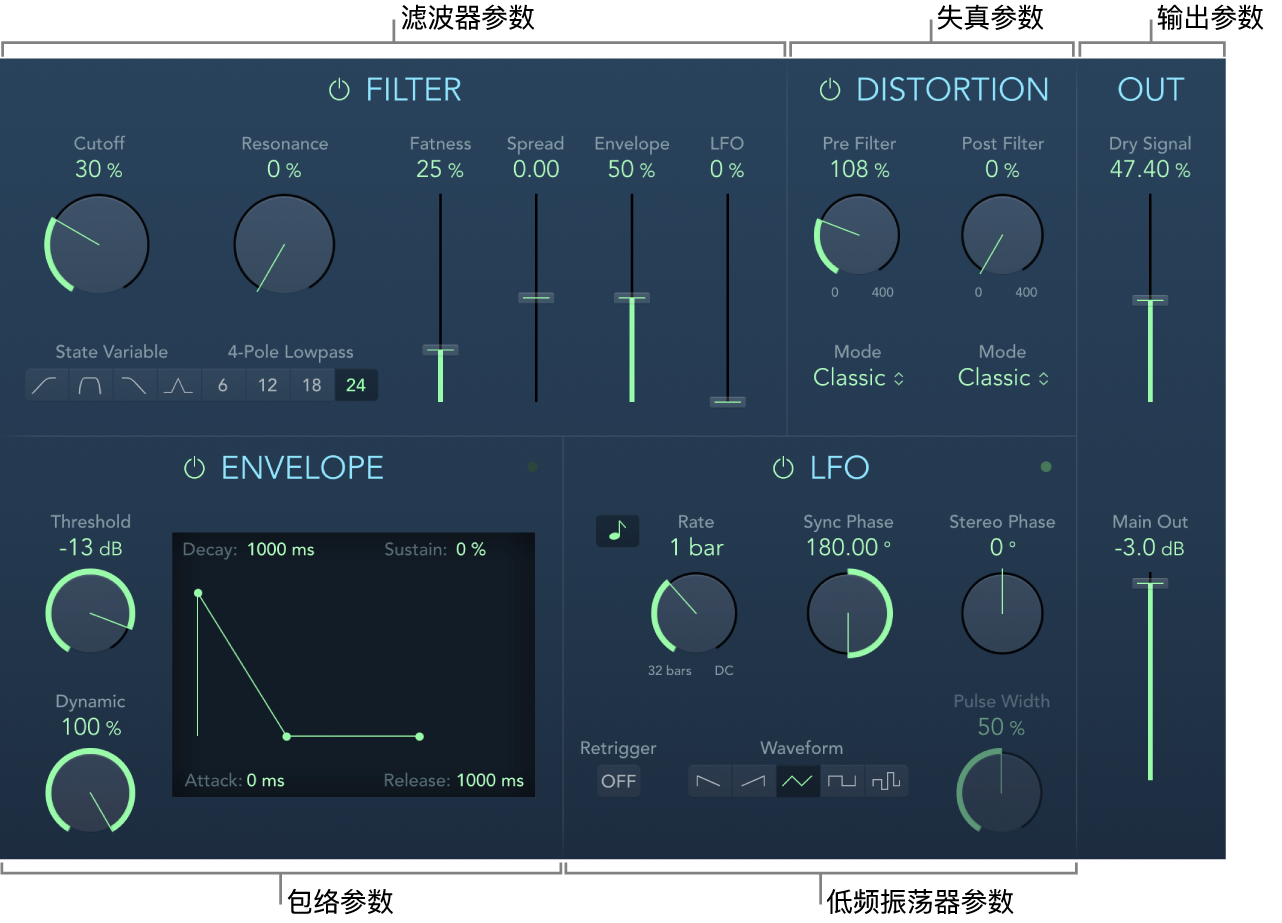1282x923 pixels.
Task: Toggle the LFO tempo sync note button
Action: tap(617, 531)
